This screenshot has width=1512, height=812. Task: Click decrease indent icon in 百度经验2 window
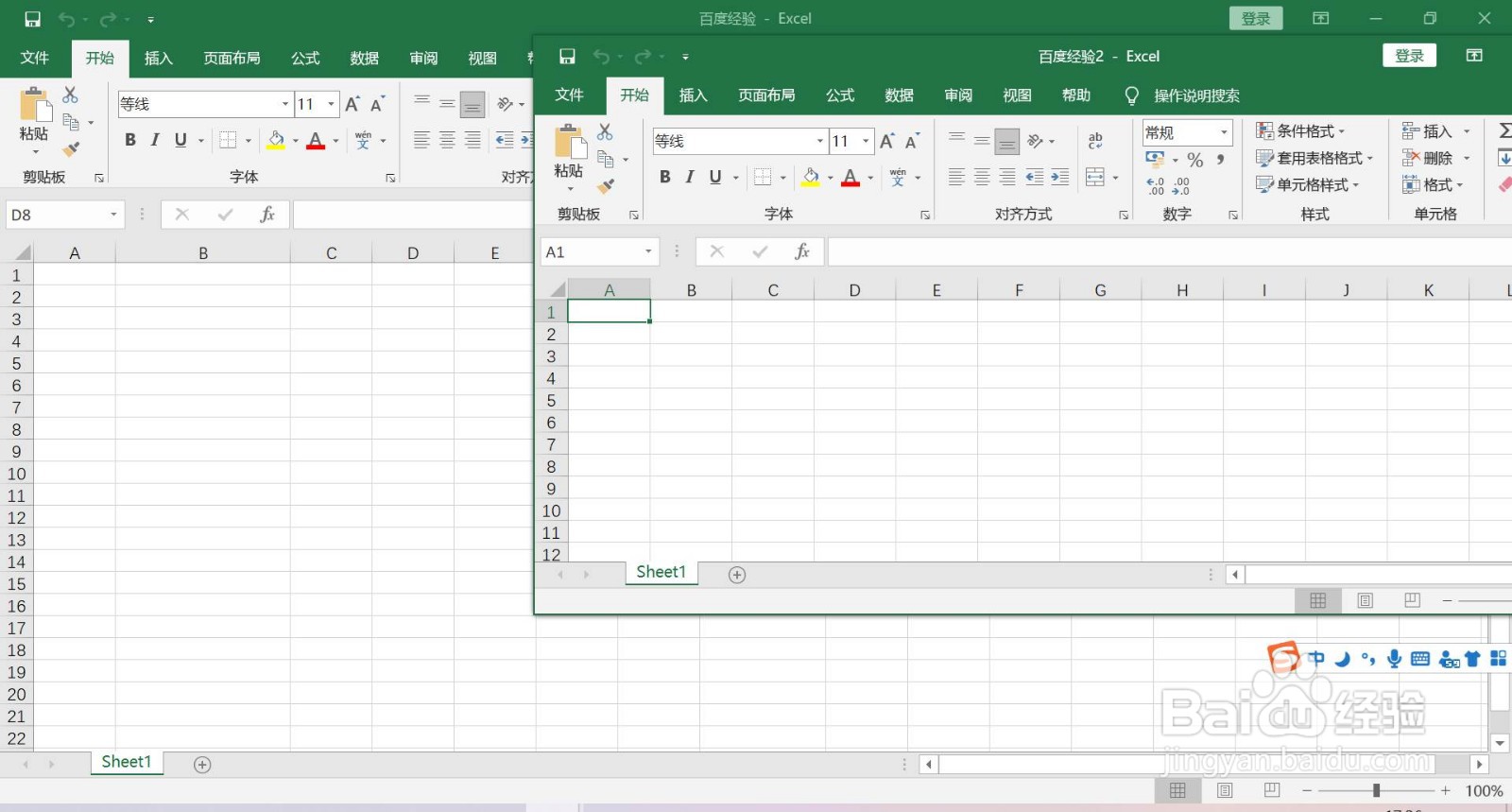(x=1035, y=177)
